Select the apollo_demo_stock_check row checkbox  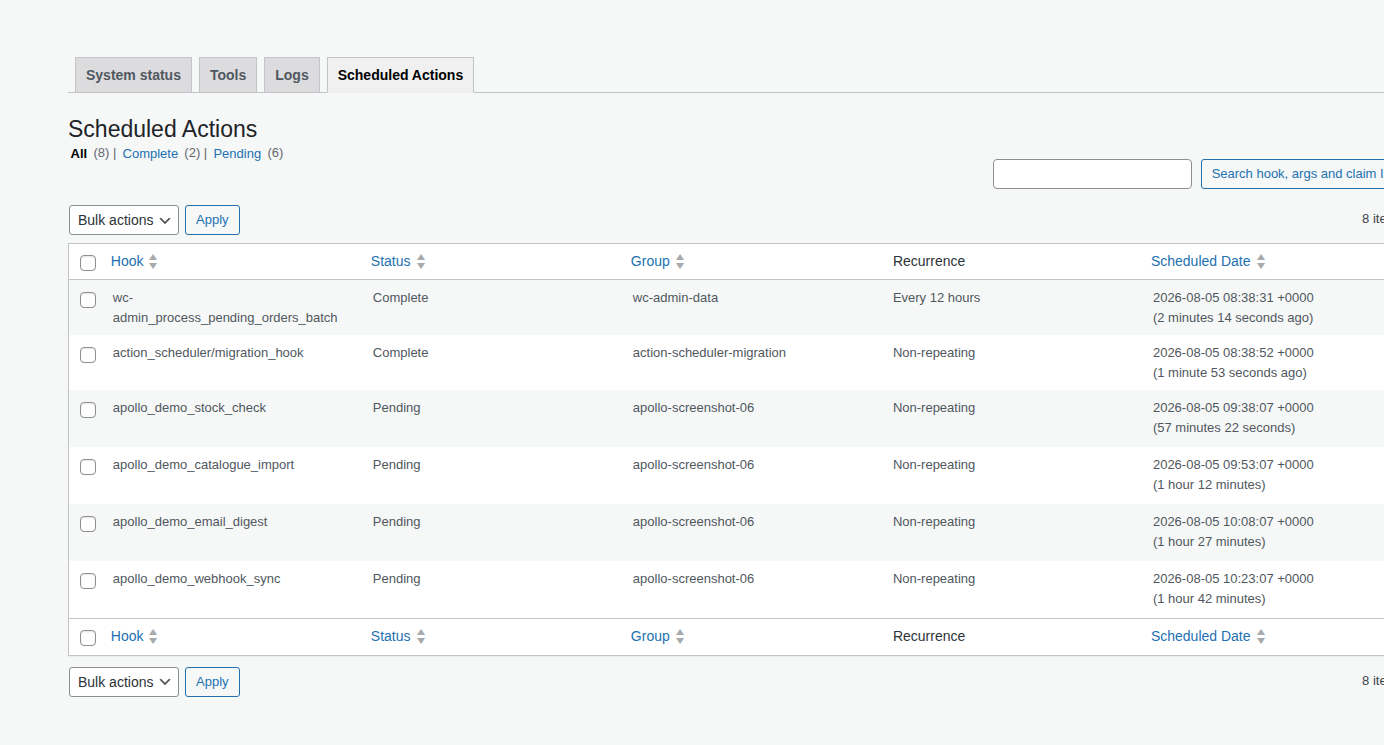88,410
